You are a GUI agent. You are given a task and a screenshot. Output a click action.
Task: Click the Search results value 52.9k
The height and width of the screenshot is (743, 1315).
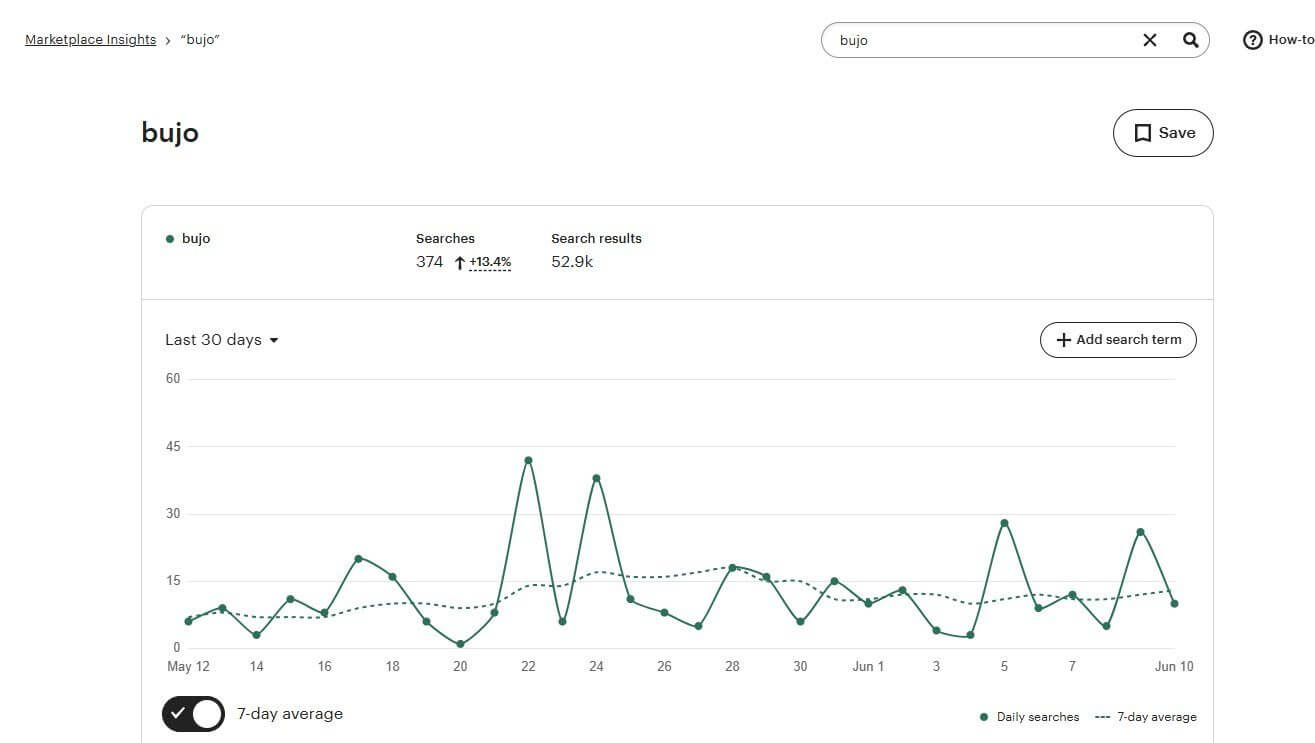[572, 262]
